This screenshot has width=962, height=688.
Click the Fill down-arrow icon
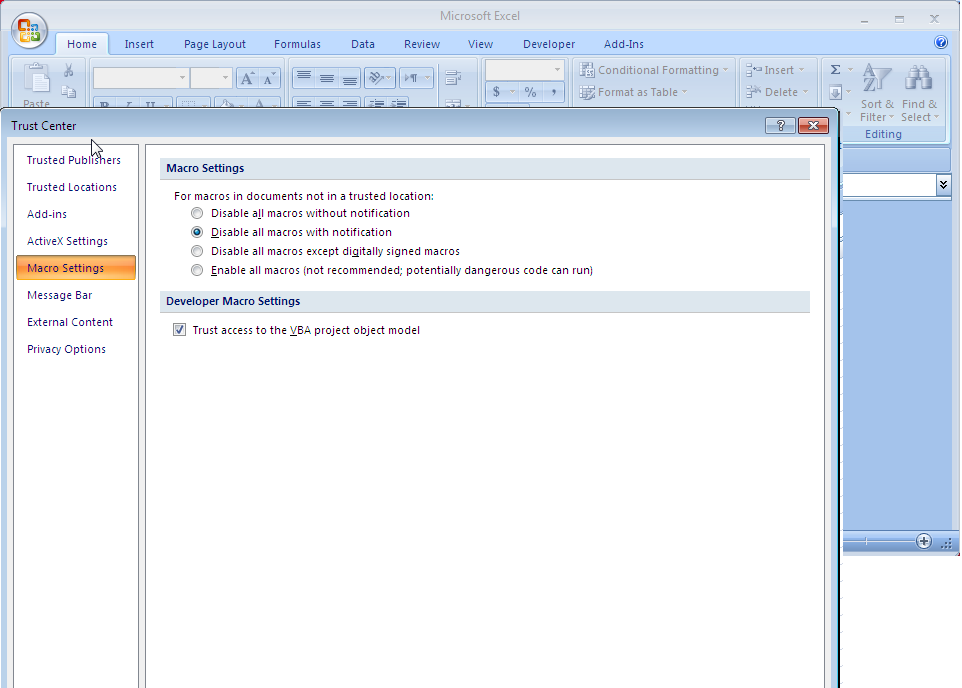point(836,93)
